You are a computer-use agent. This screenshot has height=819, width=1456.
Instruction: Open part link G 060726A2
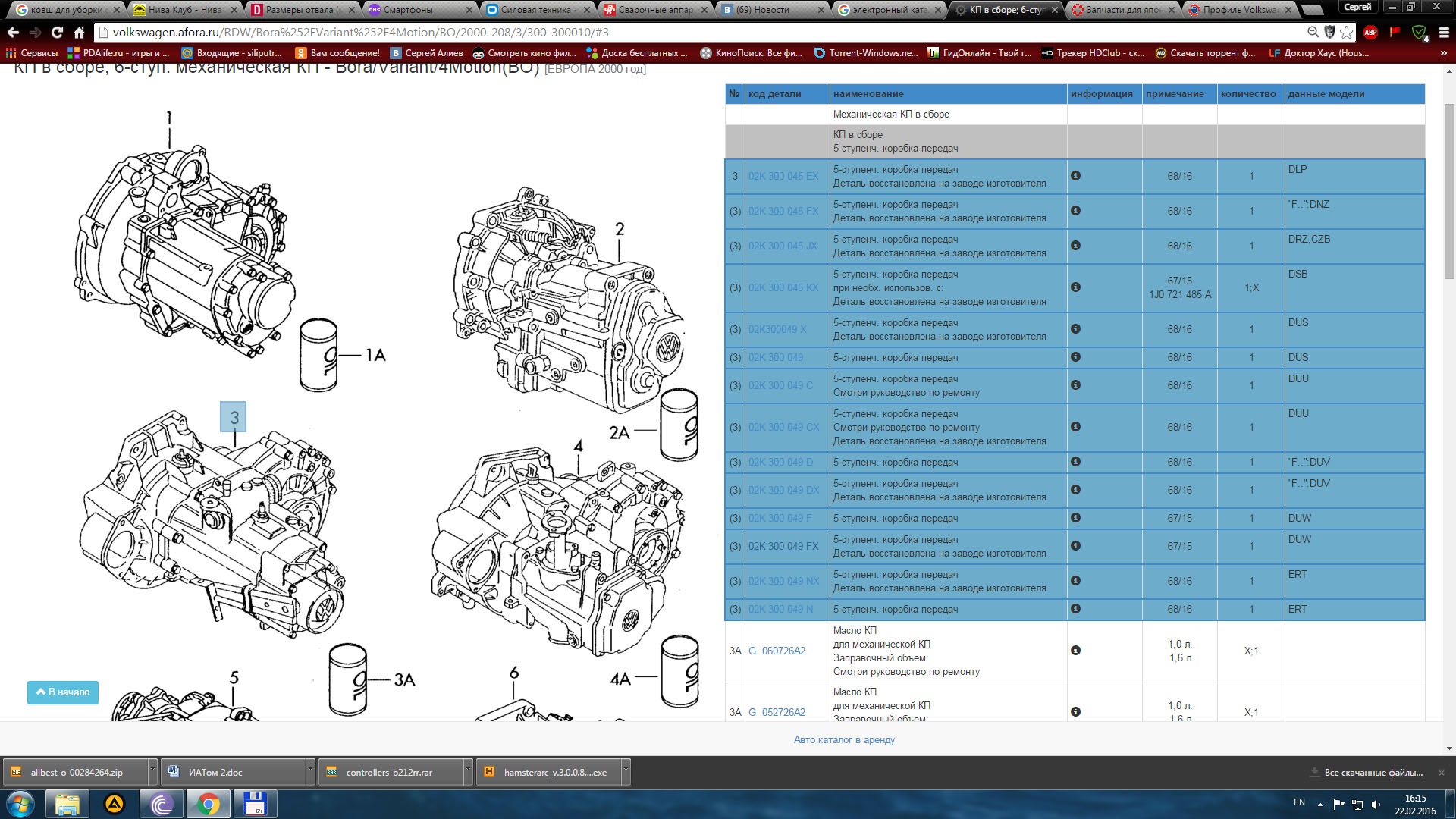777,651
